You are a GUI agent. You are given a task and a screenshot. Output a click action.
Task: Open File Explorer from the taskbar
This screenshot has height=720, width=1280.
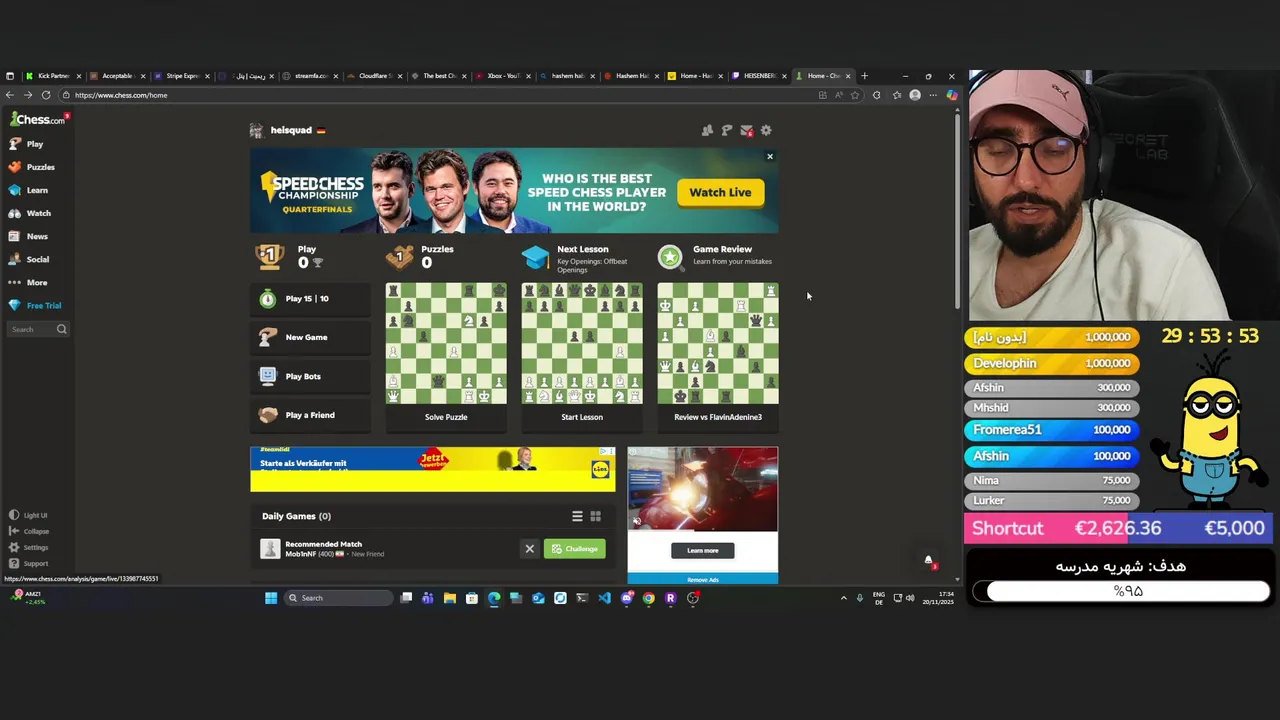(x=450, y=598)
